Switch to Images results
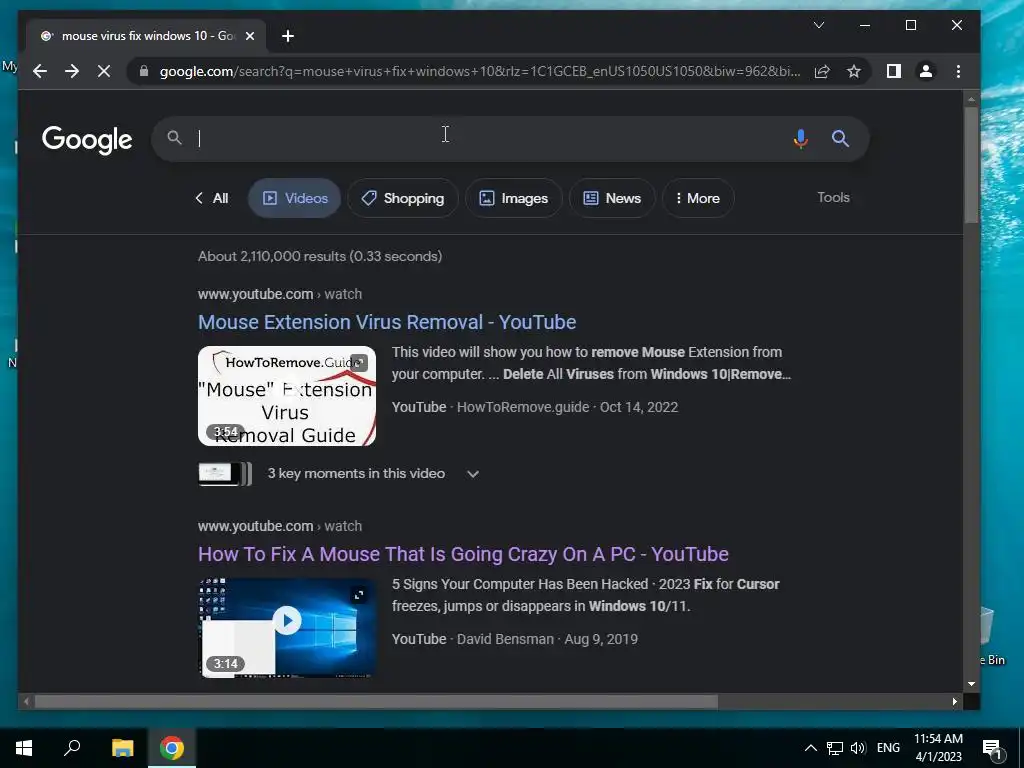Image resolution: width=1024 pixels, height=768 pixels. pos(514,198)
